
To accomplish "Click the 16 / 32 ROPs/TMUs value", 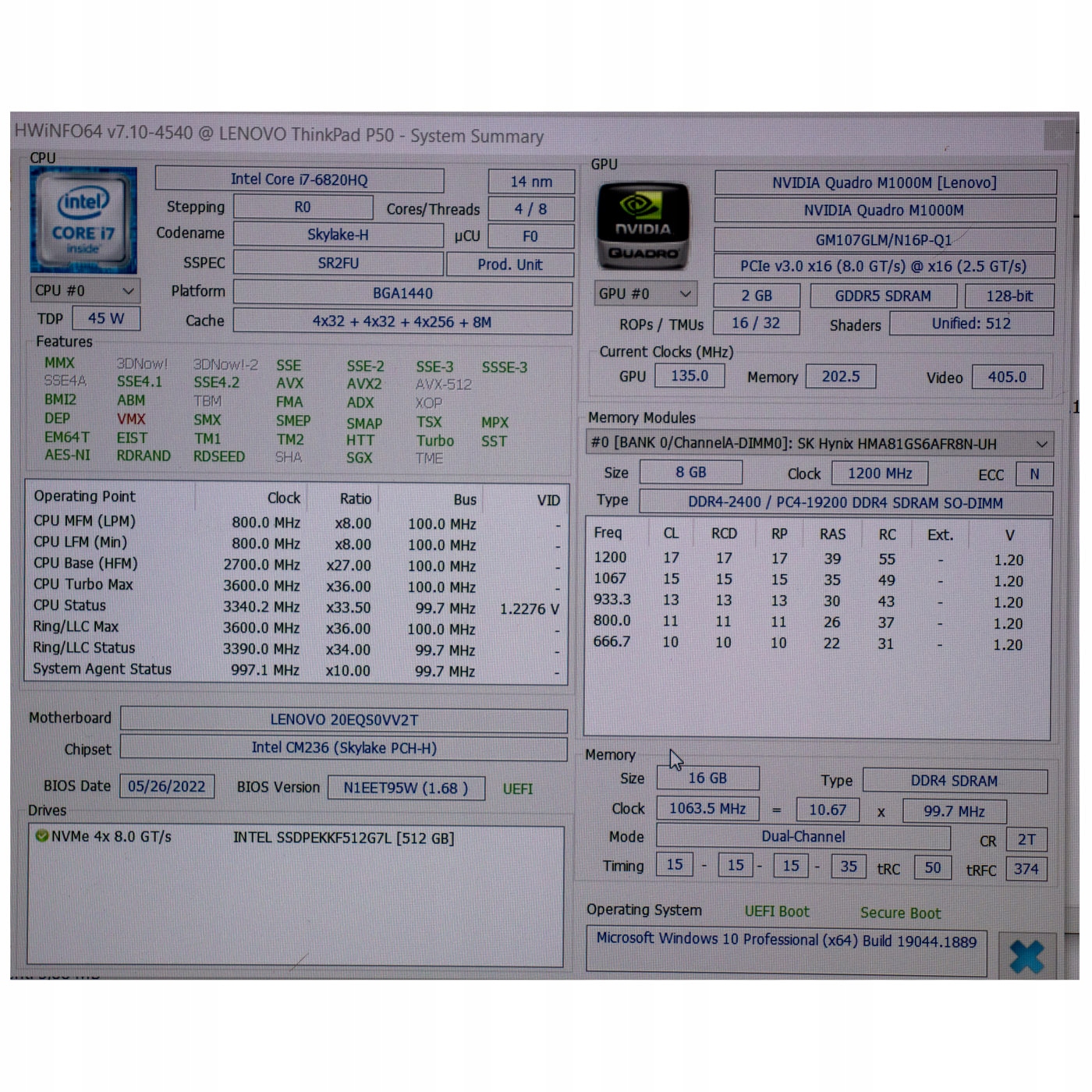I will coord(756,323).
